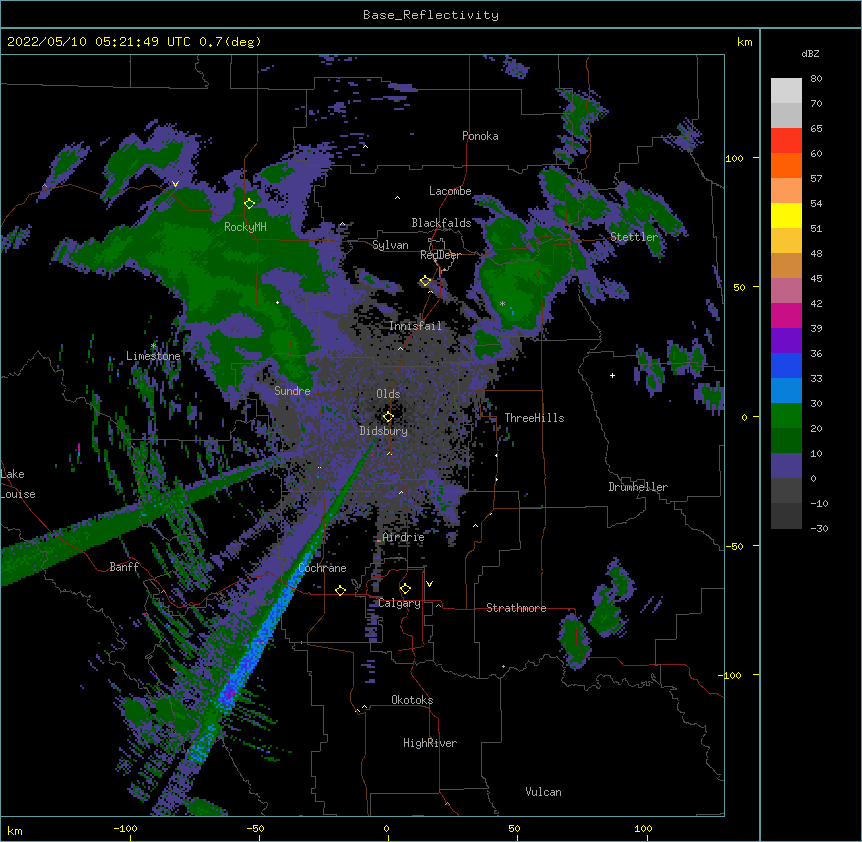Select the red 65 dBZ legend swatch
The width and height of the screenshot is (862, 842).
786,141
